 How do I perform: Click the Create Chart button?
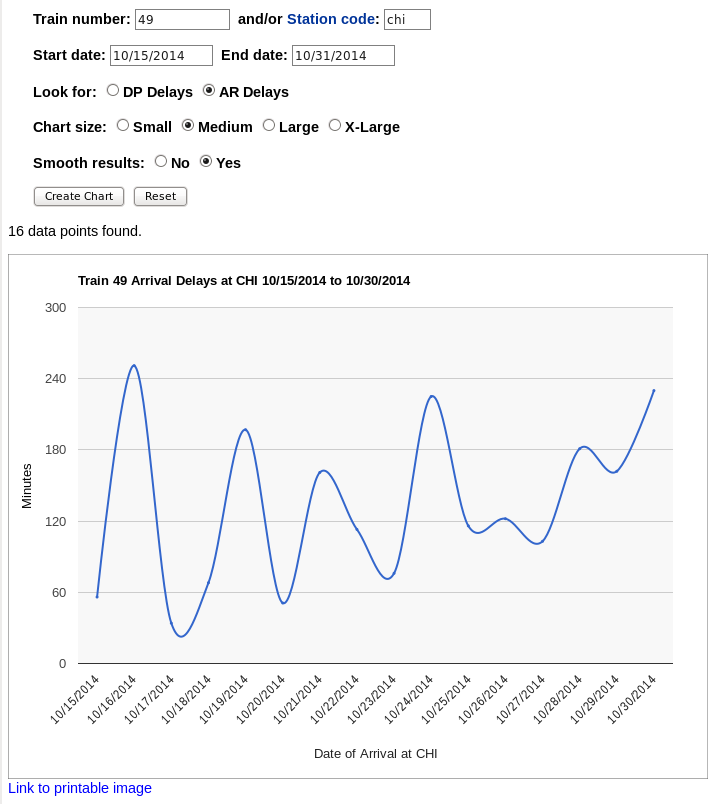[79, 196]
